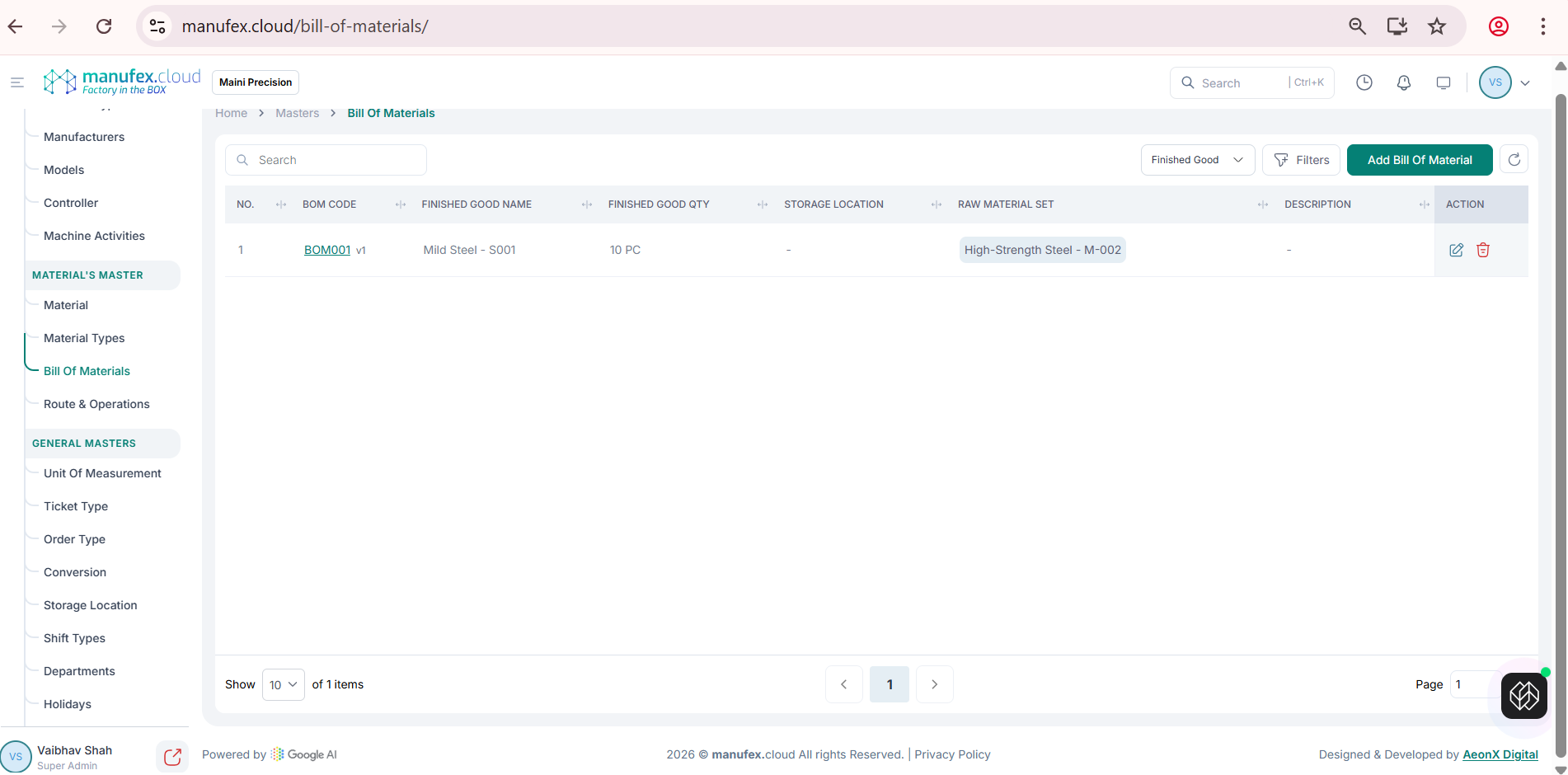The width and height of the screenshot is (1568, 775).
Task: Go to Storage Location in General Masters
Action: coord(90,605)
